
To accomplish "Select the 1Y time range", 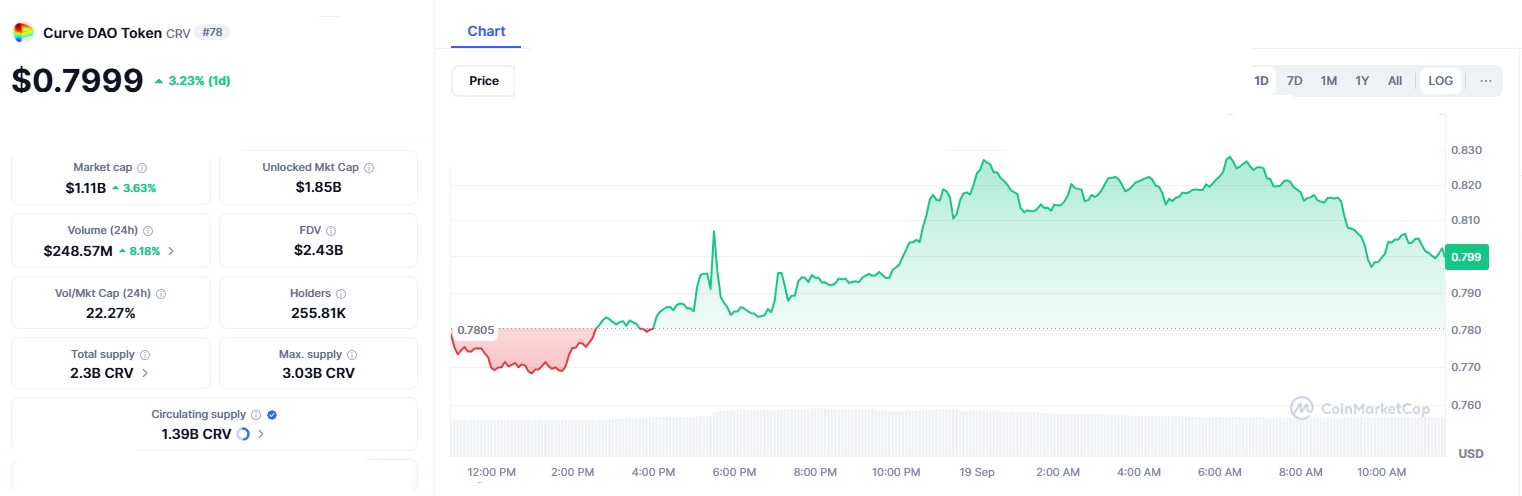I will (1362, 81).
